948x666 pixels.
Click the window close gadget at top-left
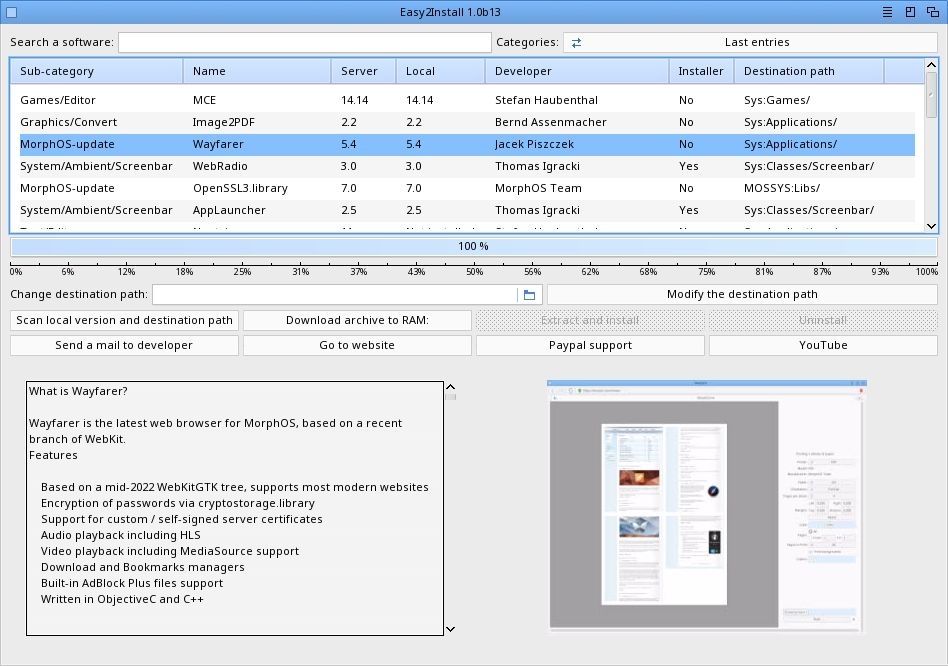point(11,12)
